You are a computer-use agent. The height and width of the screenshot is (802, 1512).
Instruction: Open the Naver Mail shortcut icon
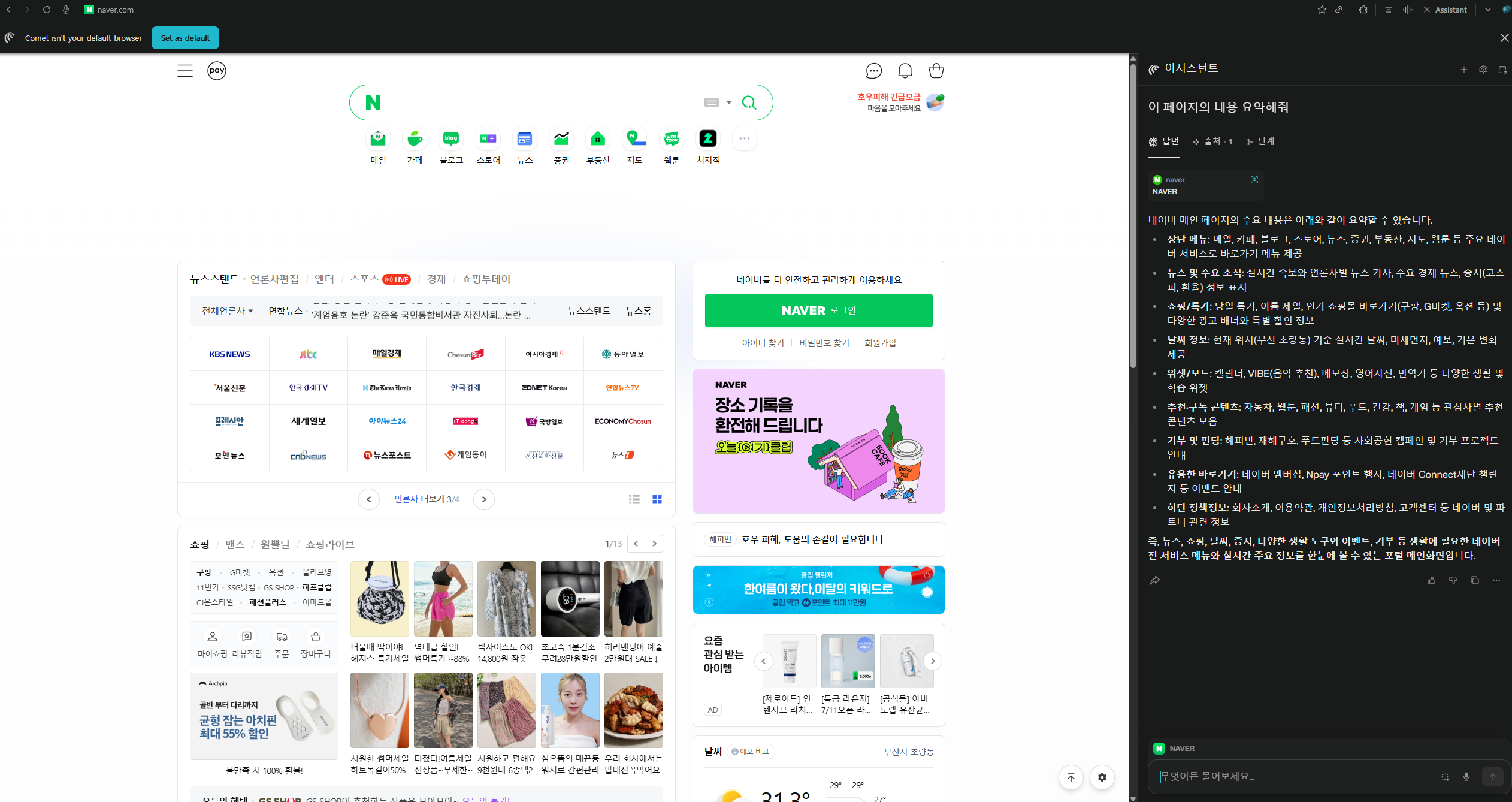point(378,139)
